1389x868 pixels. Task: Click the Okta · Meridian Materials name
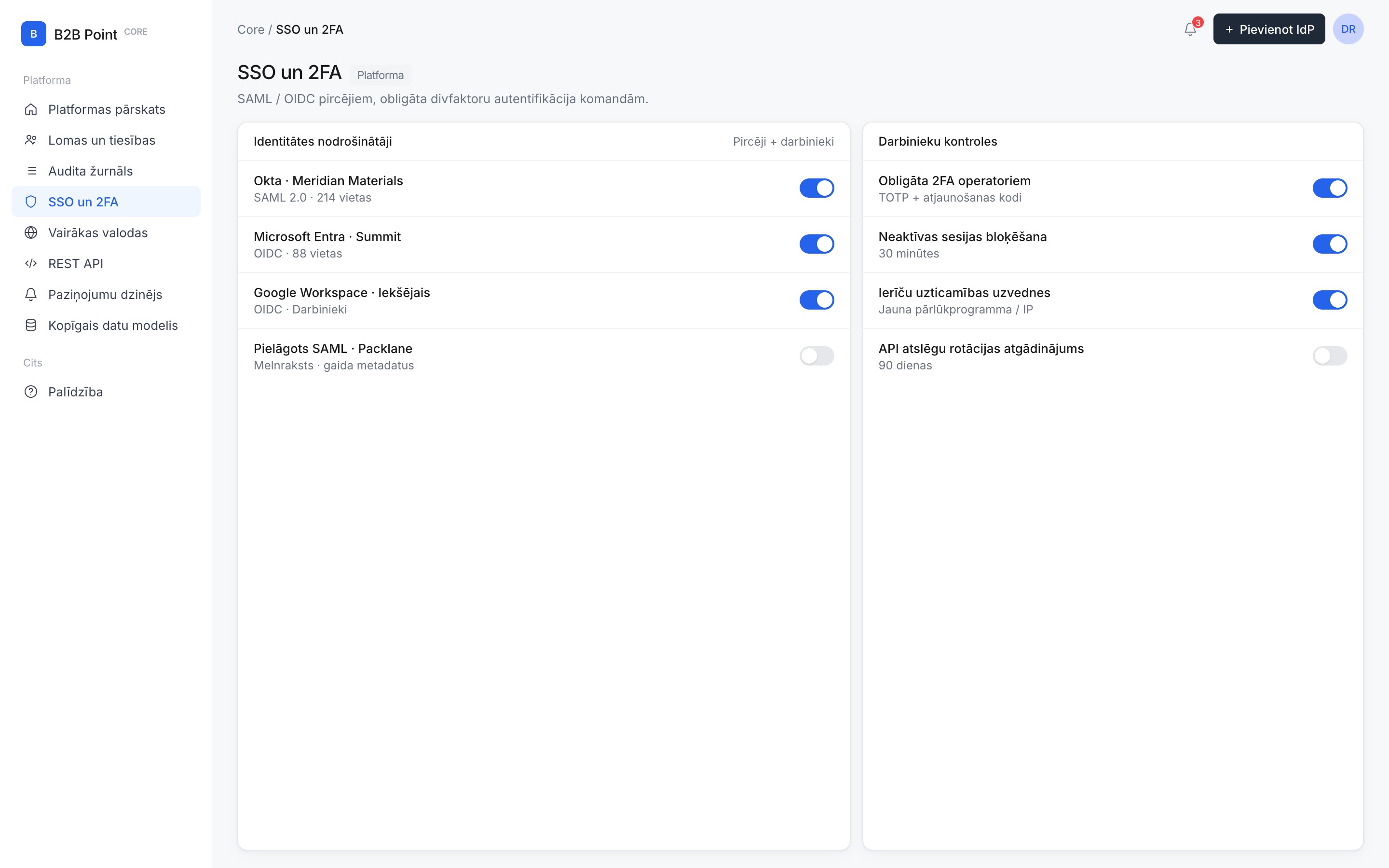328,181
